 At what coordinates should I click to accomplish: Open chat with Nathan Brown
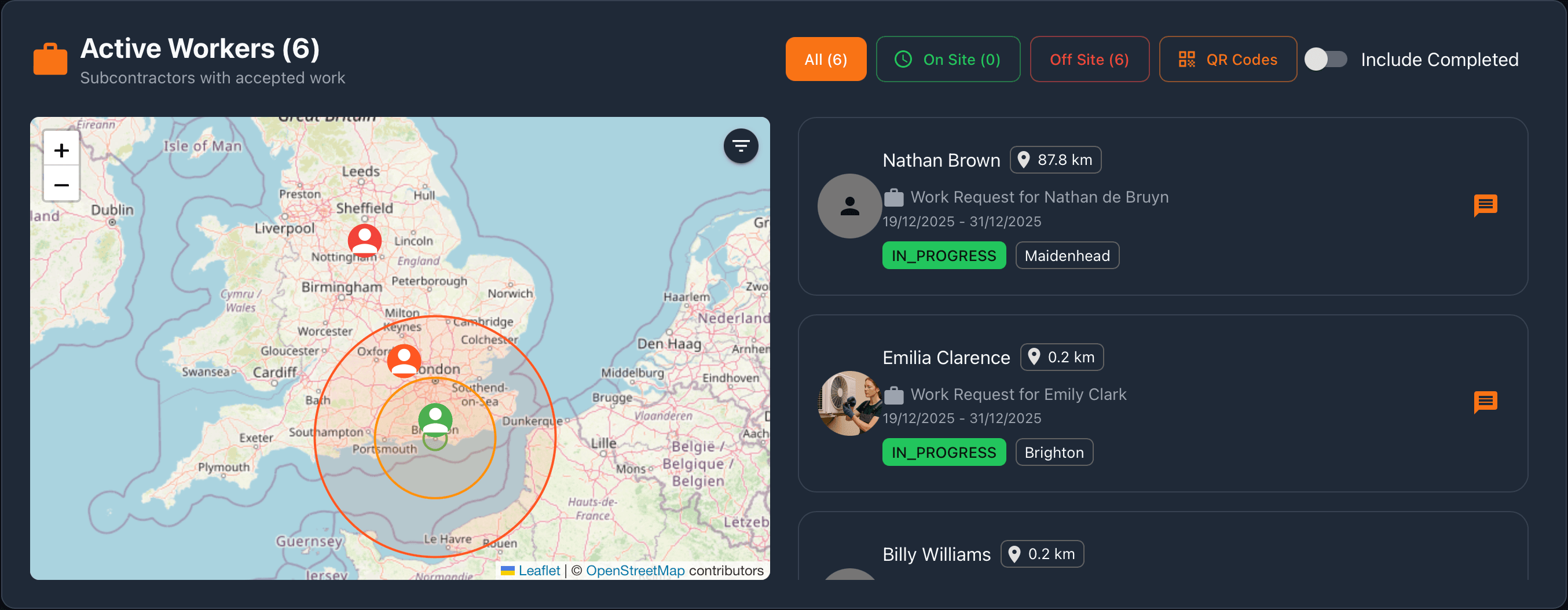tap(1485, 205)
